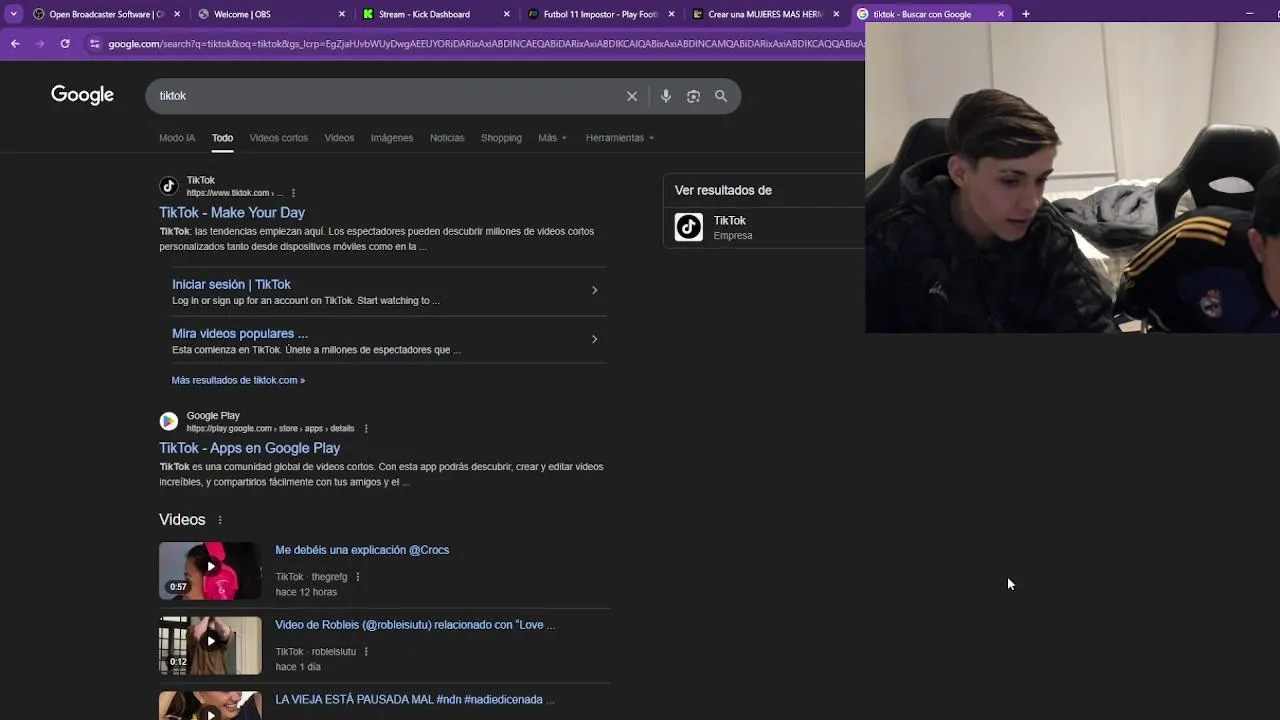Open Video de Robleis result link
1280x720 pixels.
pyautogui.click(x=415, y=625)
